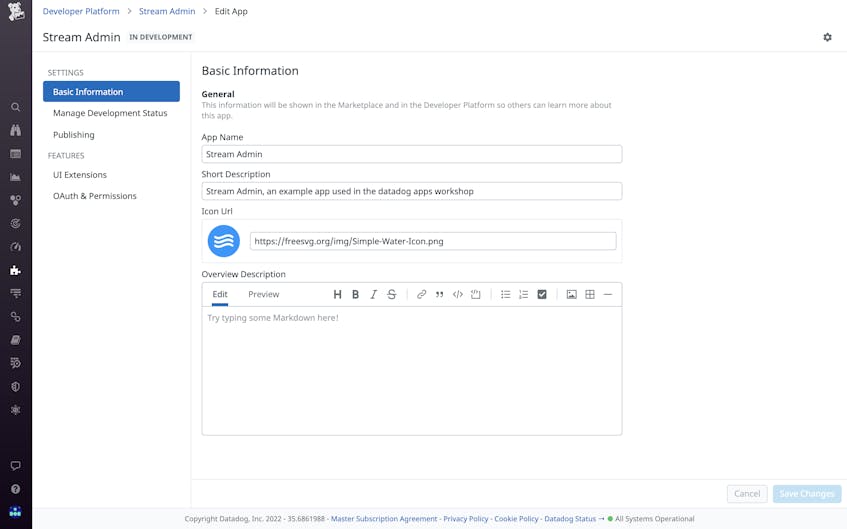
Task: Insert a link with the chain icon
Action: [x=421, y=294]
